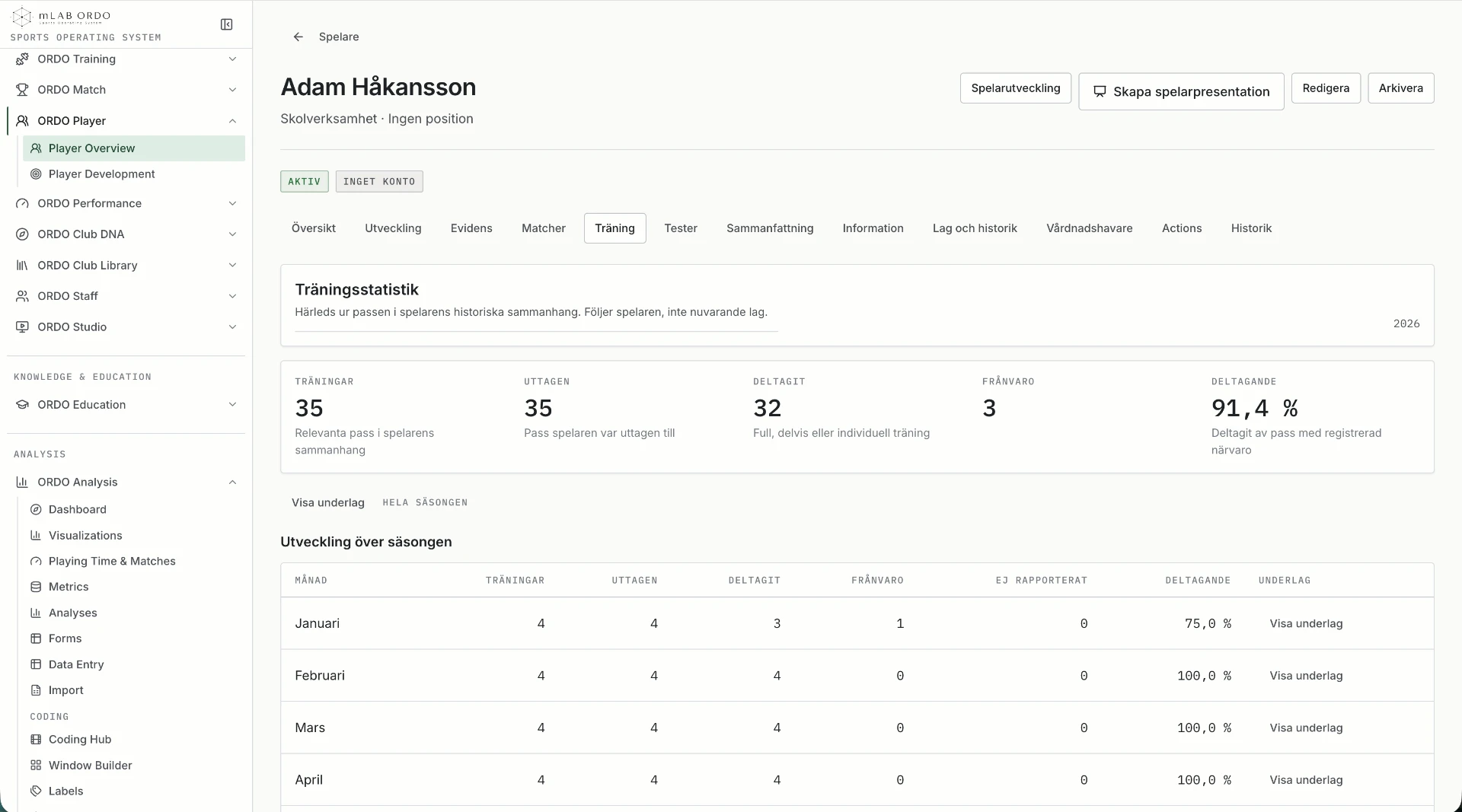Click the ORDO Club DNA compass icon
1462x812 pixels.
tap(23, 234)
